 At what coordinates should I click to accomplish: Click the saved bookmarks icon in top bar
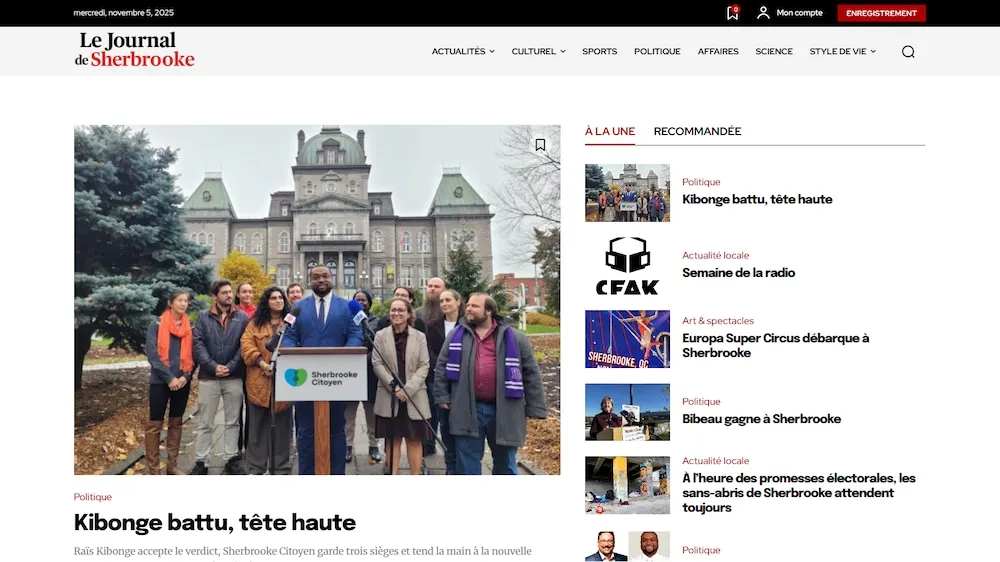pyautogui.click(x=732, y=13)
